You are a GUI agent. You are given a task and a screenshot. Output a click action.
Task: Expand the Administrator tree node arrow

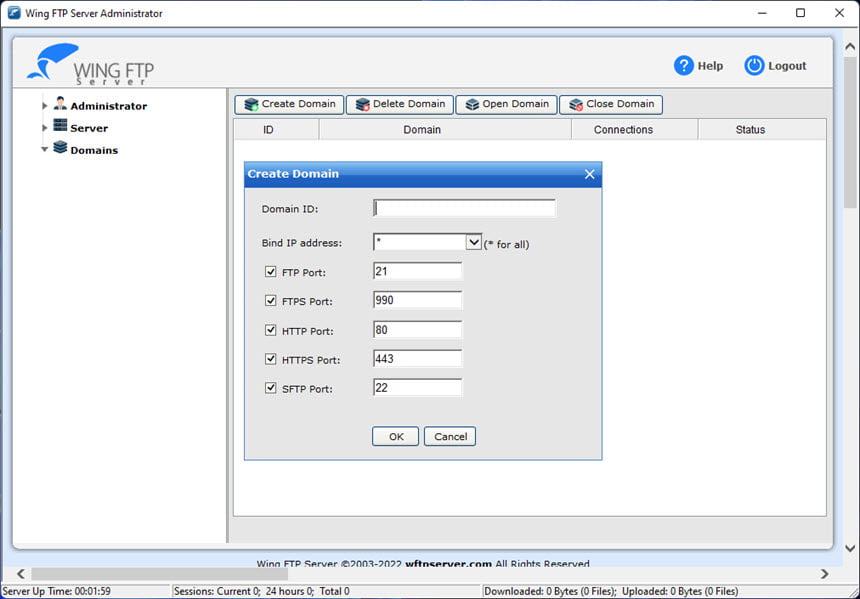[x=45, y=106]
